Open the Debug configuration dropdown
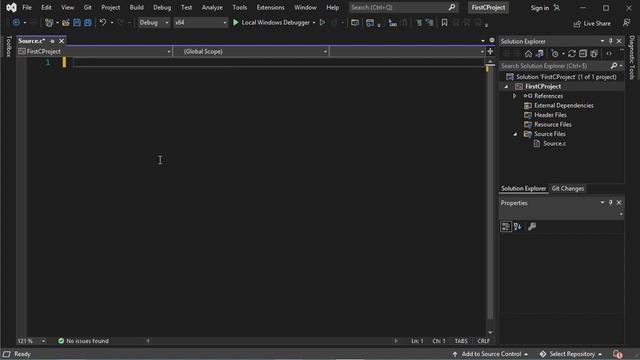640x360 pixels. tap(153, 22)
